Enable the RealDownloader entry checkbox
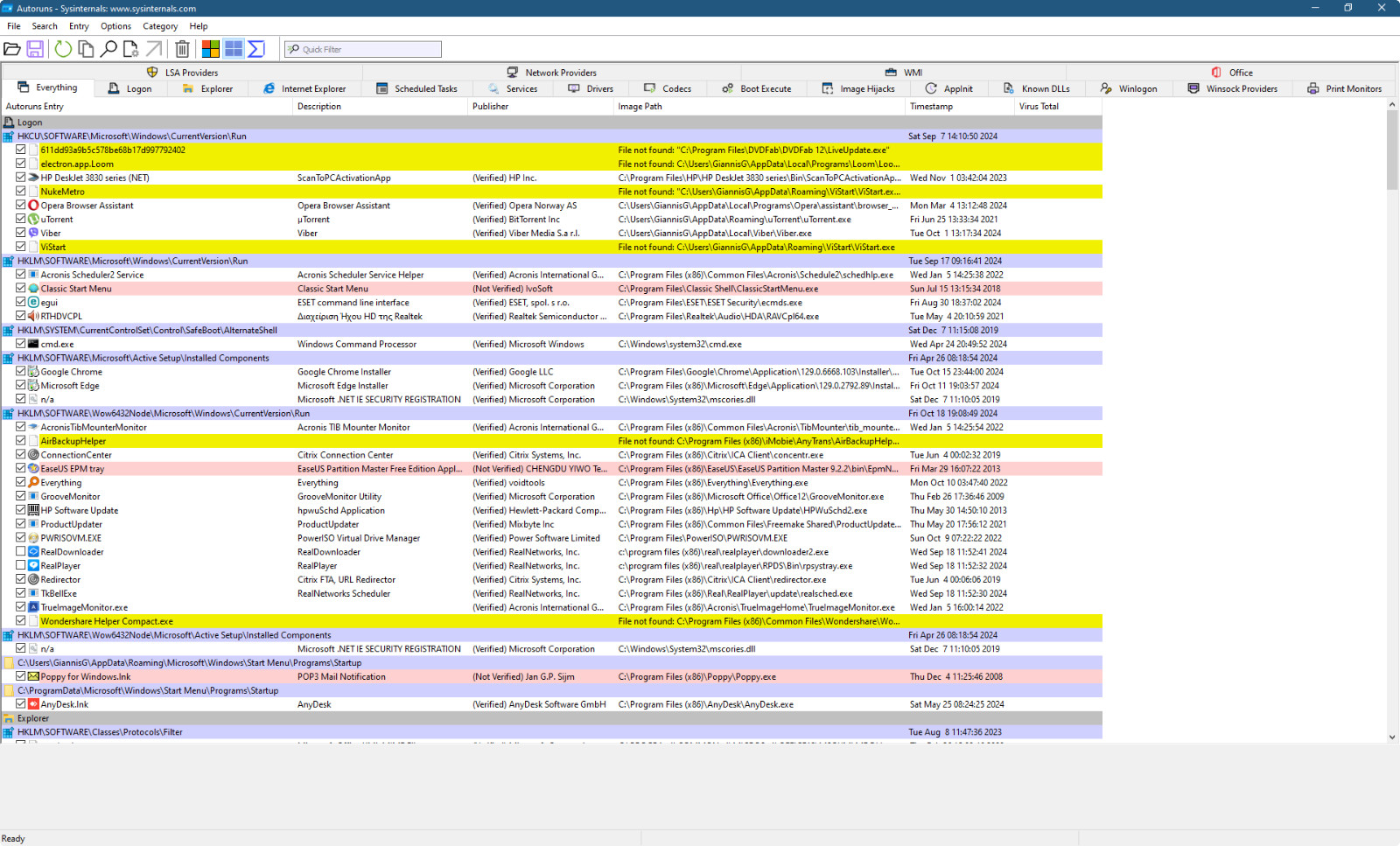Viewport: 1400px width, 846px height. (x=20, y=552)
